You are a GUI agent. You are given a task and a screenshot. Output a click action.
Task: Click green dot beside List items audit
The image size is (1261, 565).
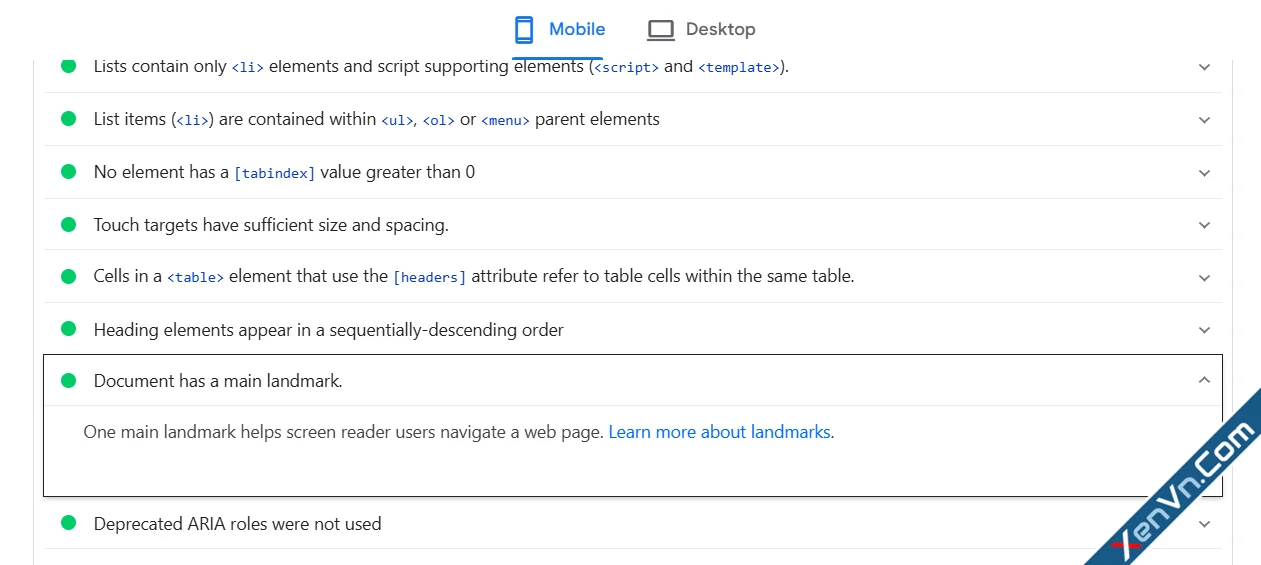click(x=68, y=119)
